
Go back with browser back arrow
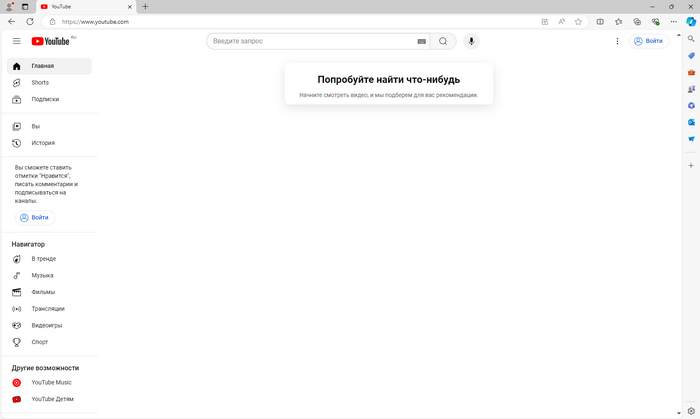[12, 21]
